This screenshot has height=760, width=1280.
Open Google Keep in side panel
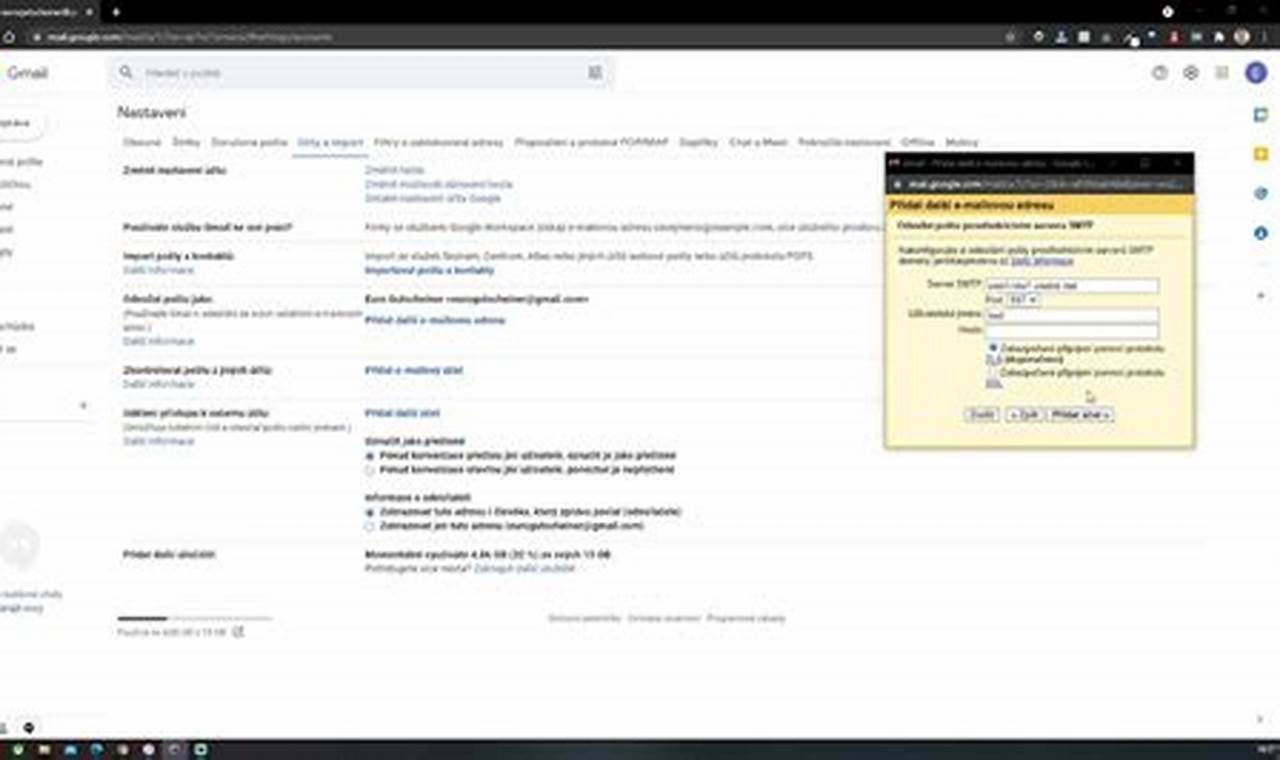pos(1261,154)
